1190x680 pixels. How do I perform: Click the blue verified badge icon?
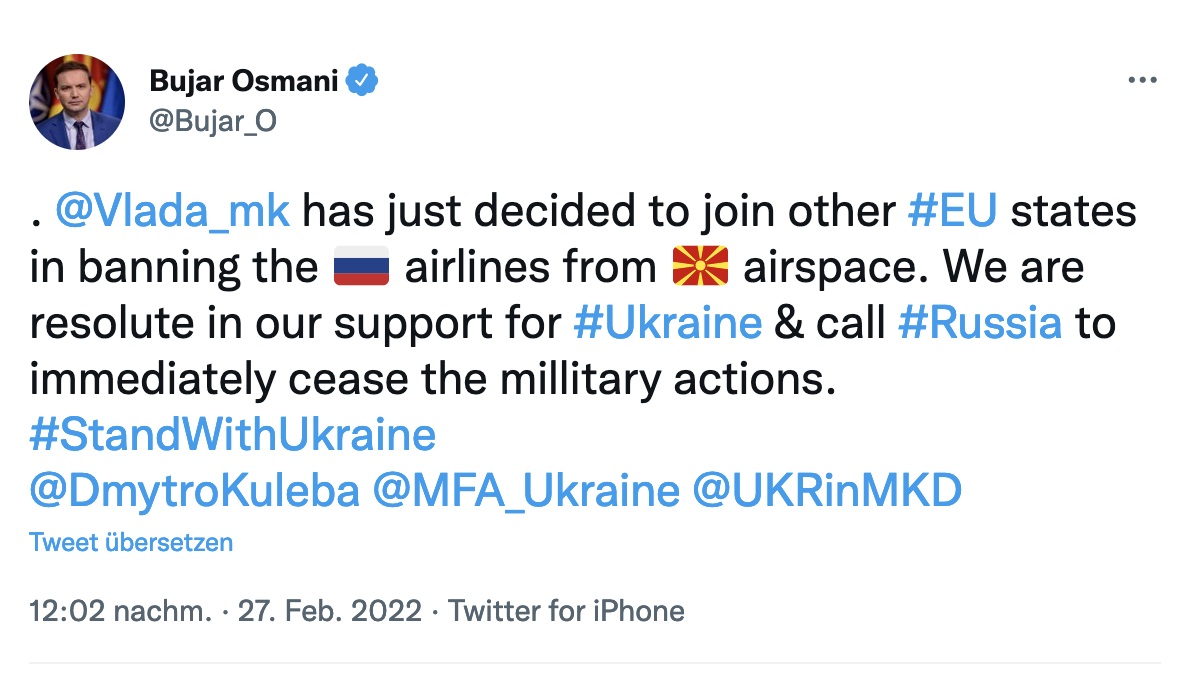(x=362, y=81)
